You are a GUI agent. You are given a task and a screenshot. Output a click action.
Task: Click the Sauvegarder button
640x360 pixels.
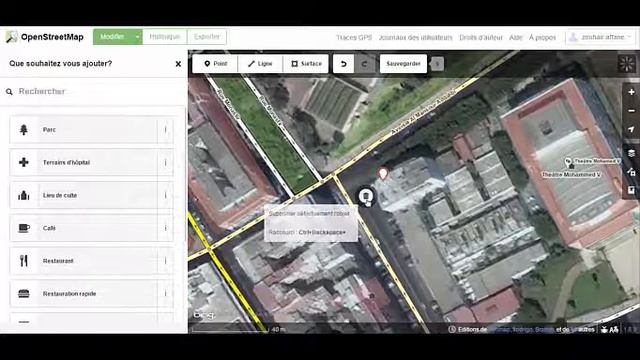403,64
